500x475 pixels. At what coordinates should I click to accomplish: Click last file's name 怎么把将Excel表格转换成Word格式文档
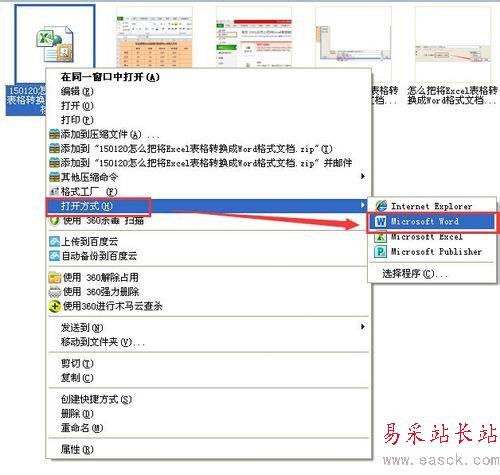click(x=453, y=95)
